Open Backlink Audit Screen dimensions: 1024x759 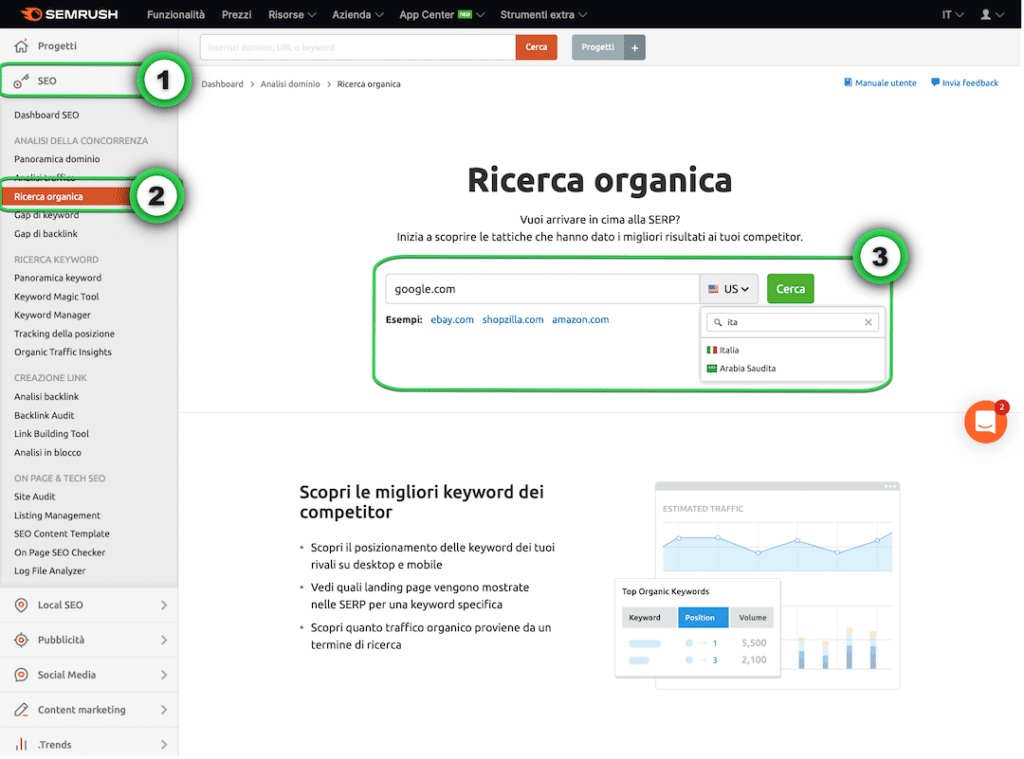44,415
